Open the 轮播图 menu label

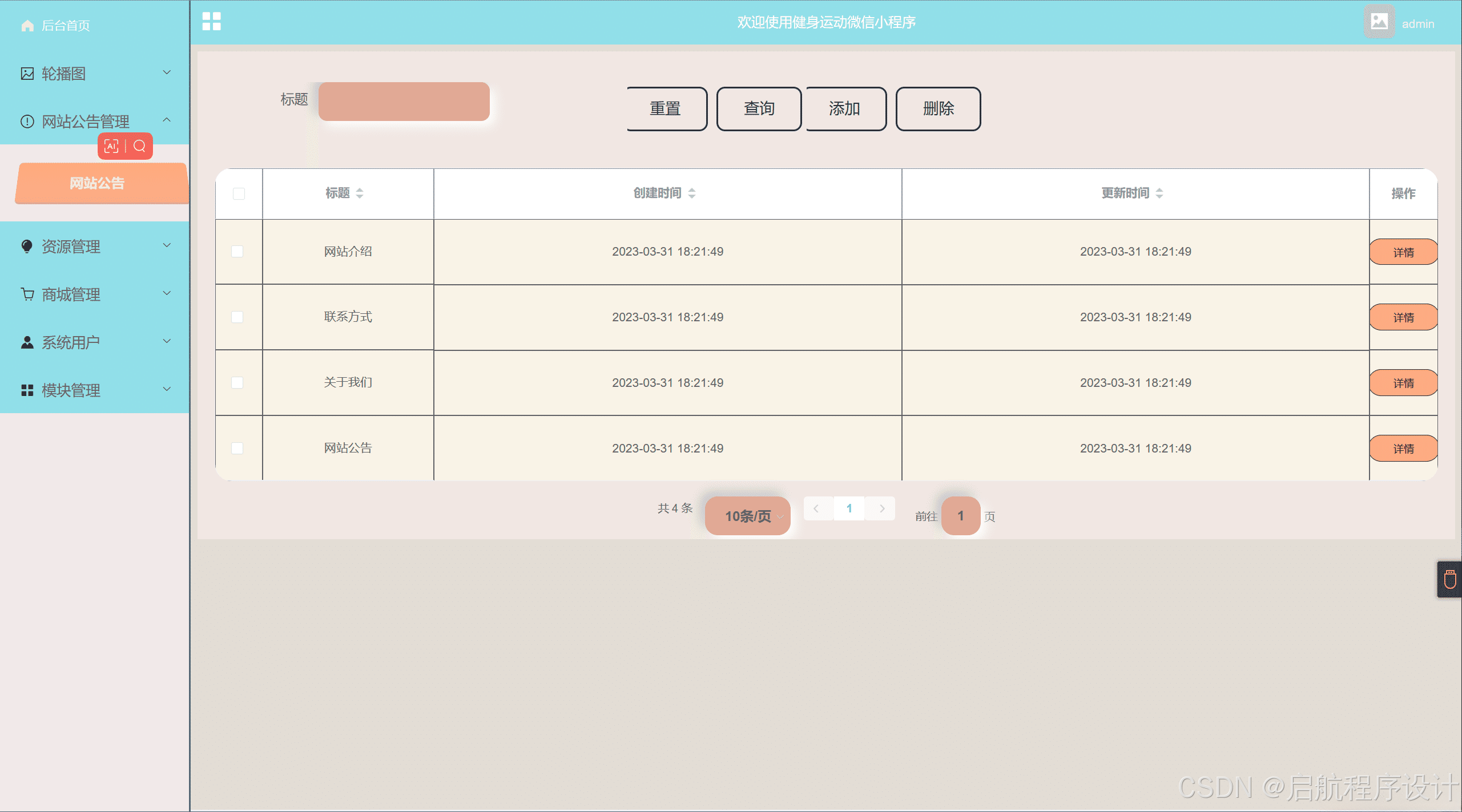pyautogui.click(x=64, y=74)
